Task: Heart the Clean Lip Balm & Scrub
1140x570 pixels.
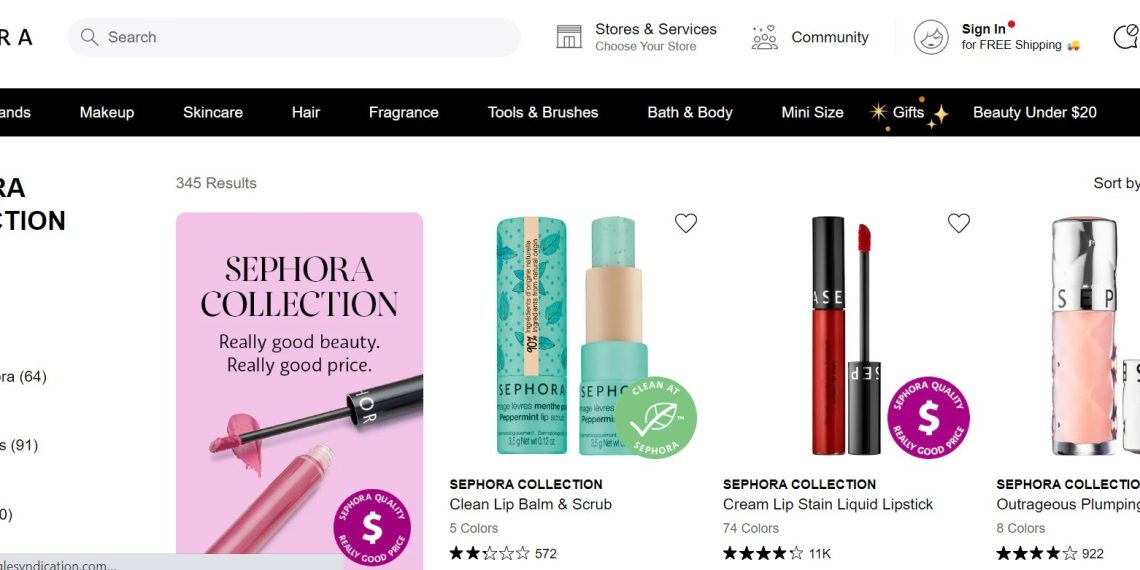Action: [x=685, y=223]
